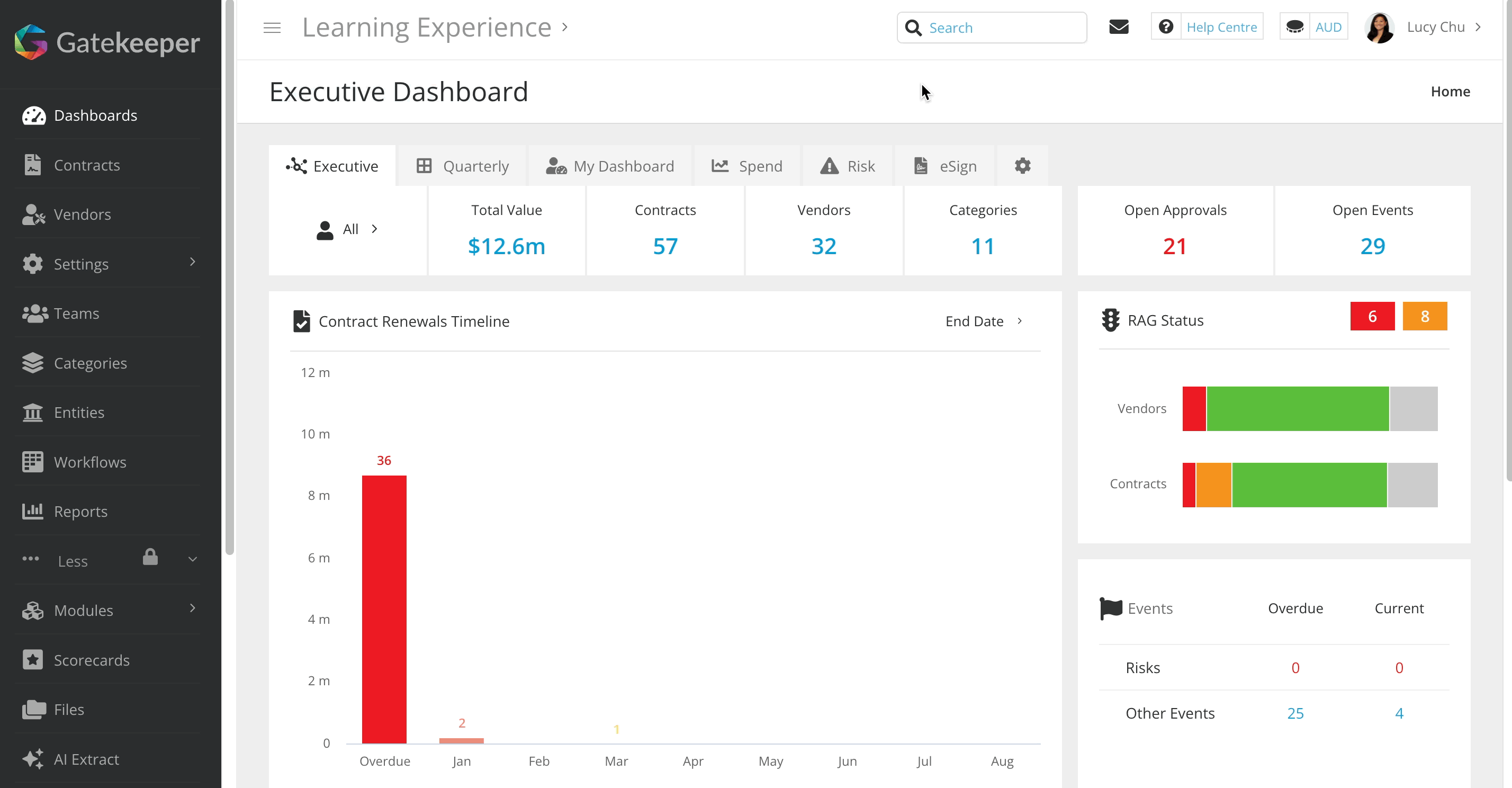The image size is (1512, 788).
Task: Click the grey segment of Contracts RAG bar
Action: [1413, 485]
